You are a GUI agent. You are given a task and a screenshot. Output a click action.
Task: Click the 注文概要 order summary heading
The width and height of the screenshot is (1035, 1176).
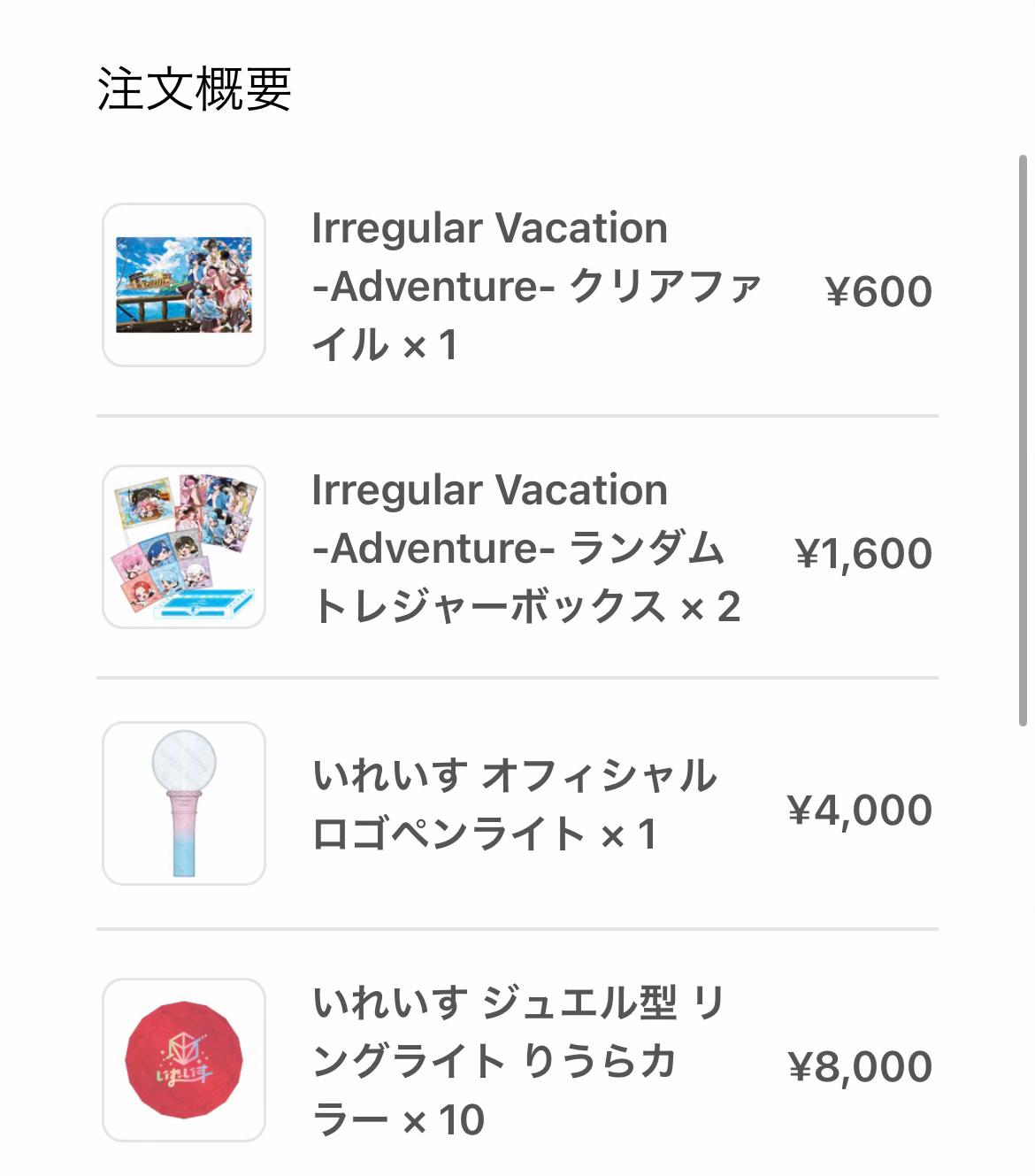195,88
